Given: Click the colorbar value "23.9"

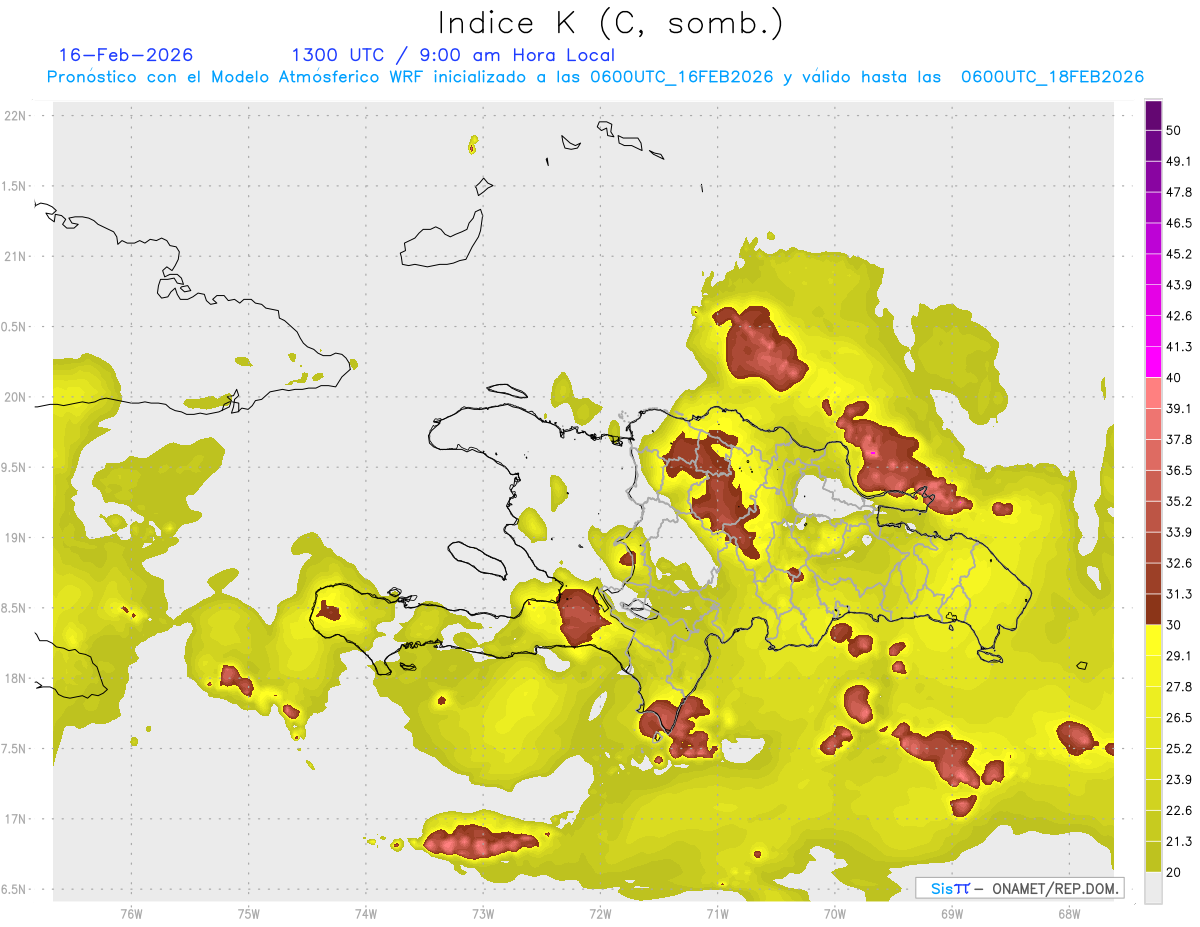Looking at the screenshot, I should 1179,779.
